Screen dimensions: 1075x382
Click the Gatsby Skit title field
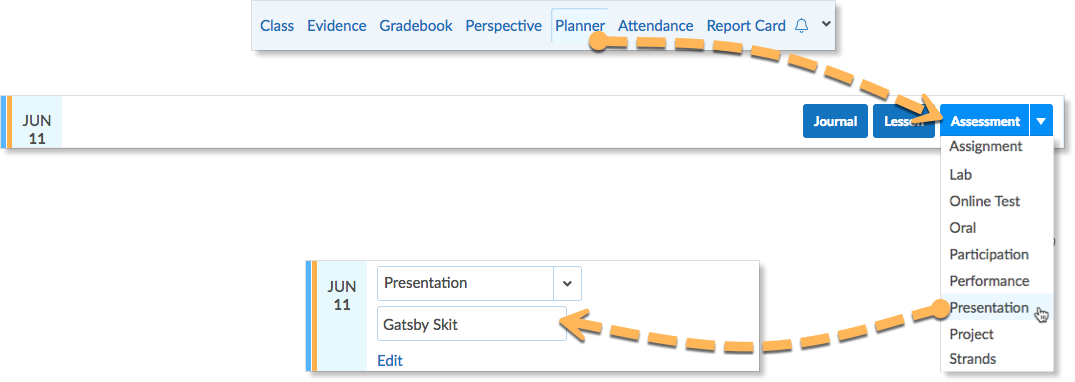(472, 324)
